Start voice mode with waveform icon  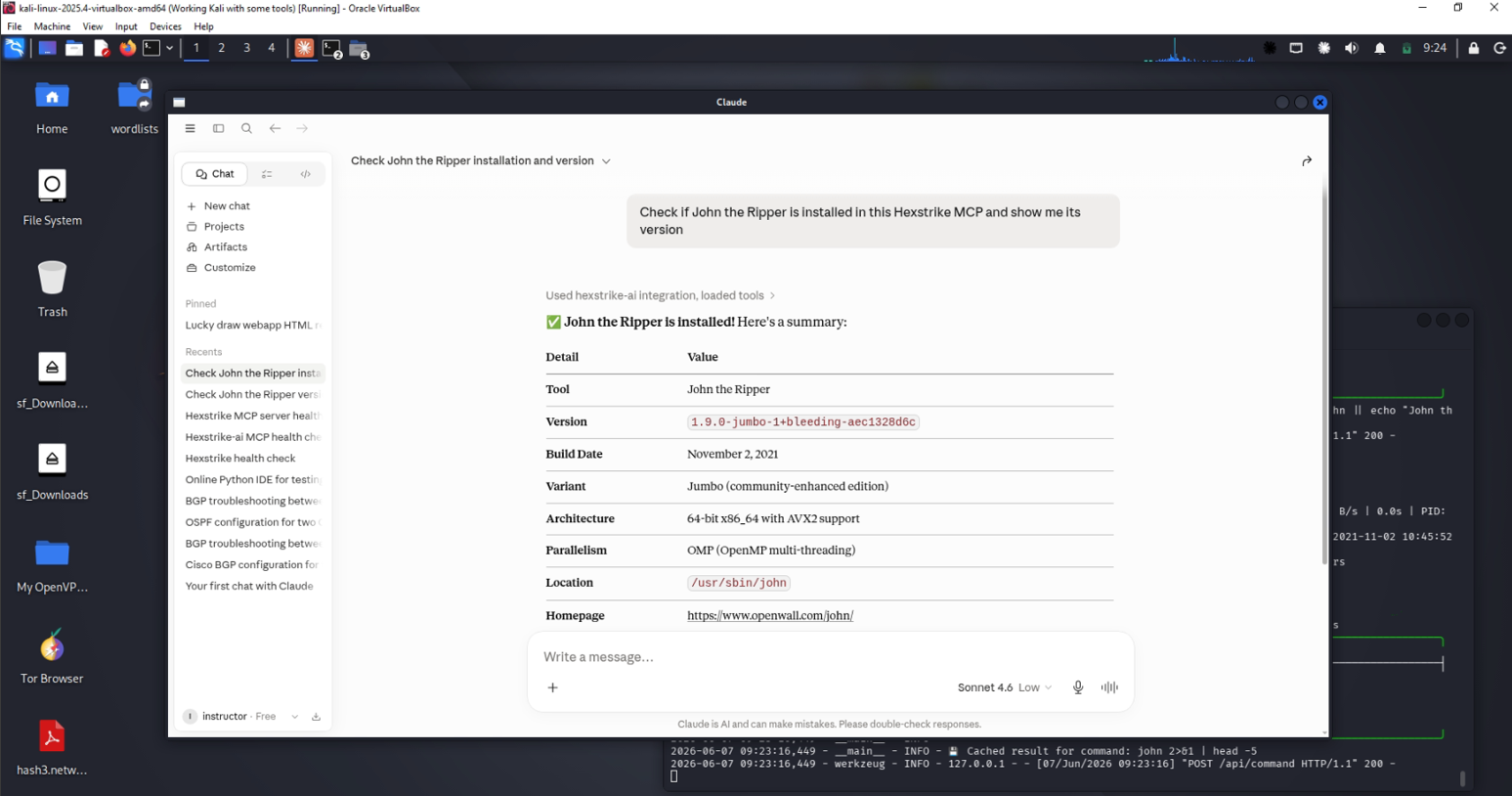coord(1109,687)
